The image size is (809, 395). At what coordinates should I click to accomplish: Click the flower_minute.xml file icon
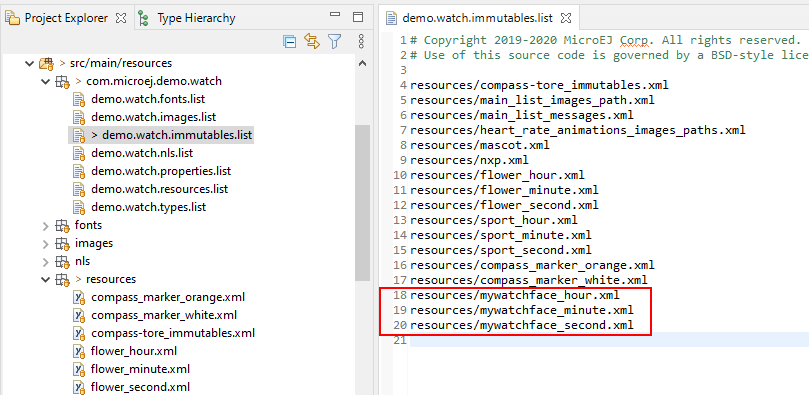pos(79,370)
